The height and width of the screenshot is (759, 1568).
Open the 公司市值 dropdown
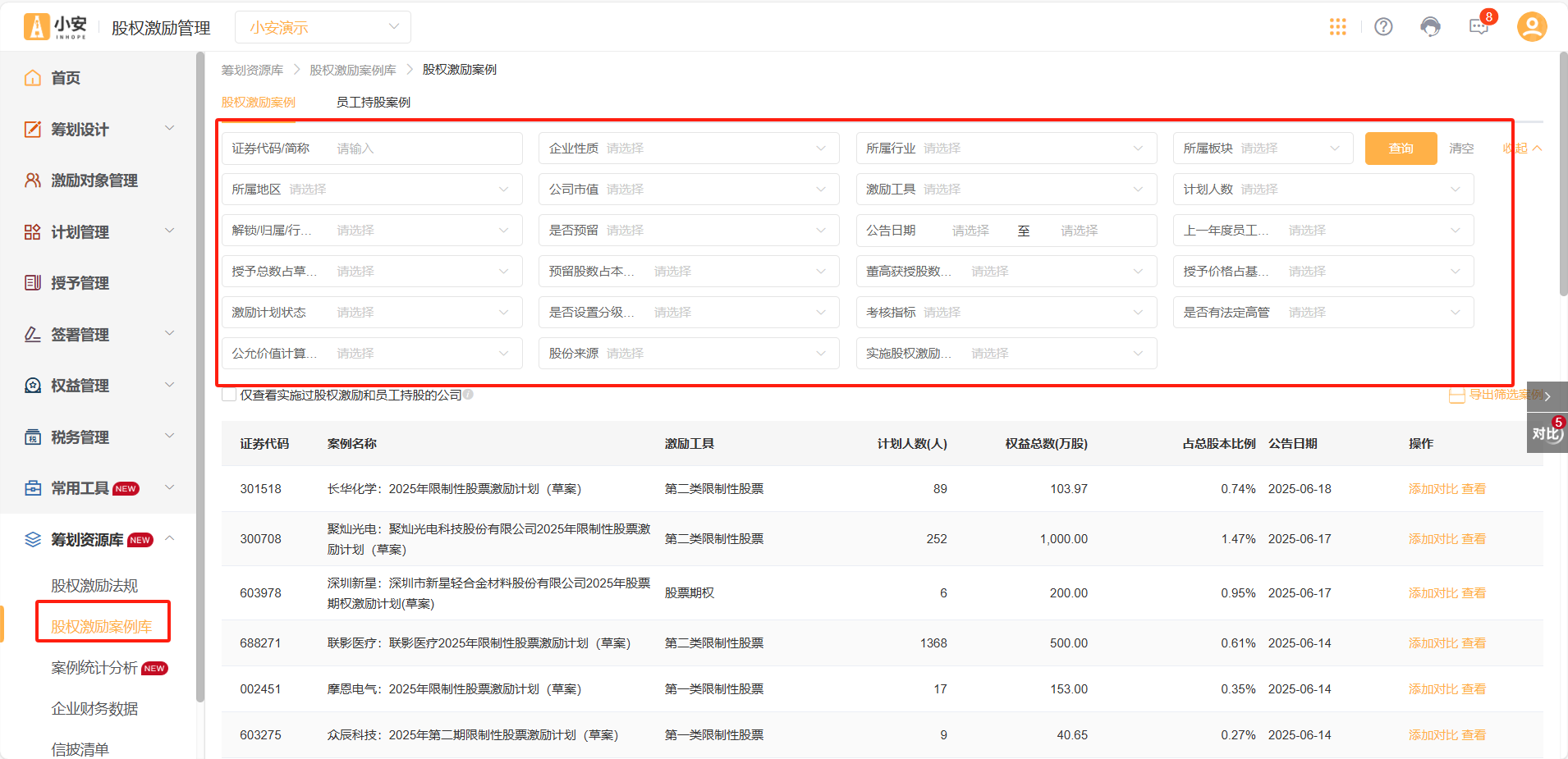pyautogui.click(x=689, y=190)
